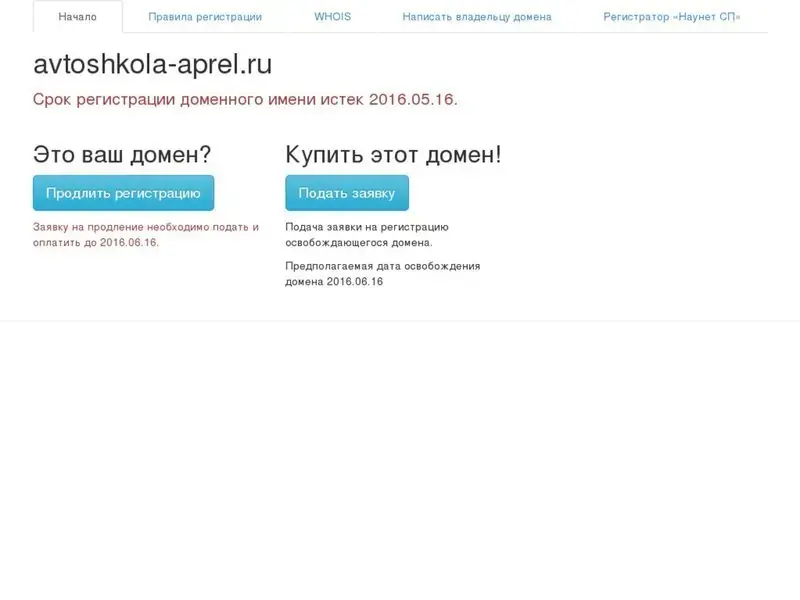Open the Начало tab
This screenshot has width=800, height=600.
78,17
